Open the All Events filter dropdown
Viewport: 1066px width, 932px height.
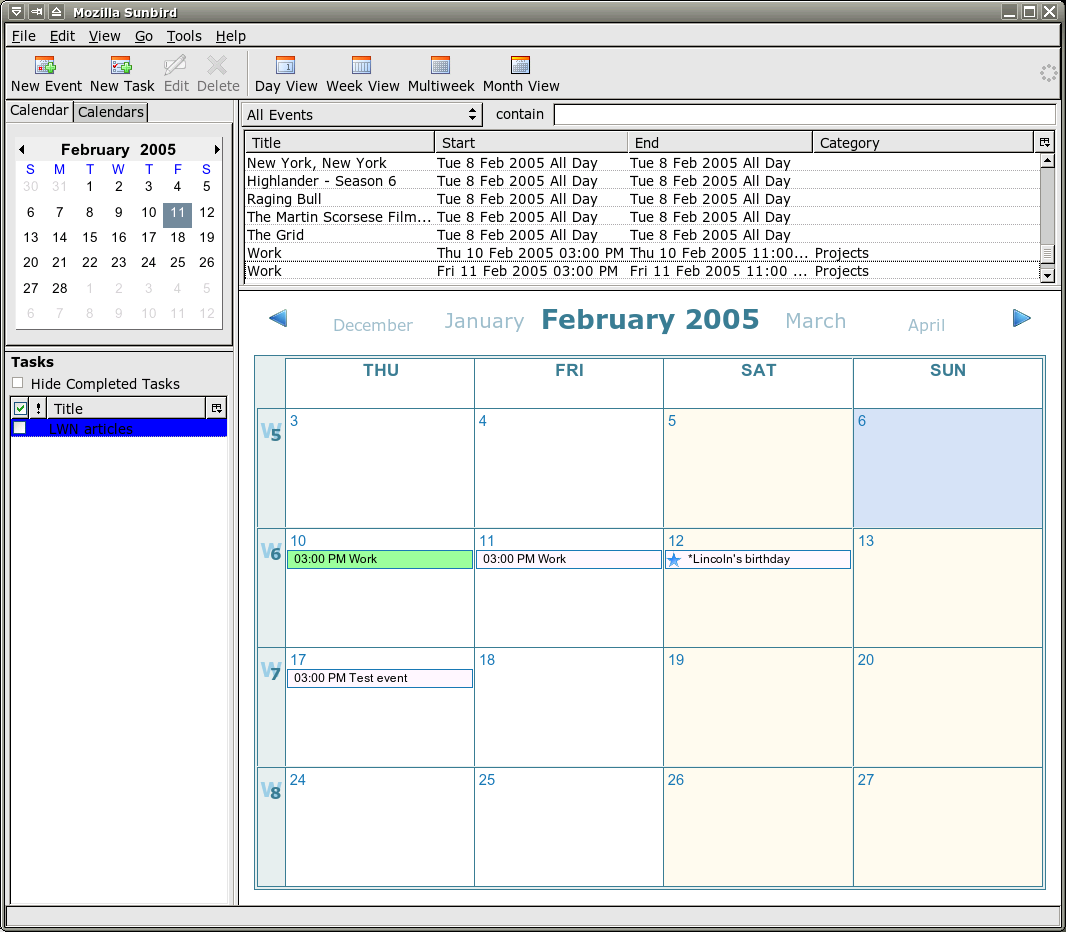(x=362, y=115)
